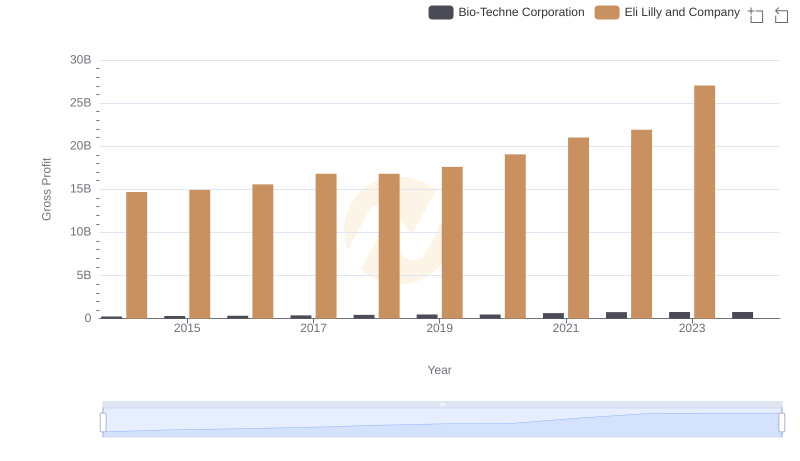Click the 2017 x-axis label
Image resolution: width=800 pixels, height=461 pixels.
pos(313,328)
